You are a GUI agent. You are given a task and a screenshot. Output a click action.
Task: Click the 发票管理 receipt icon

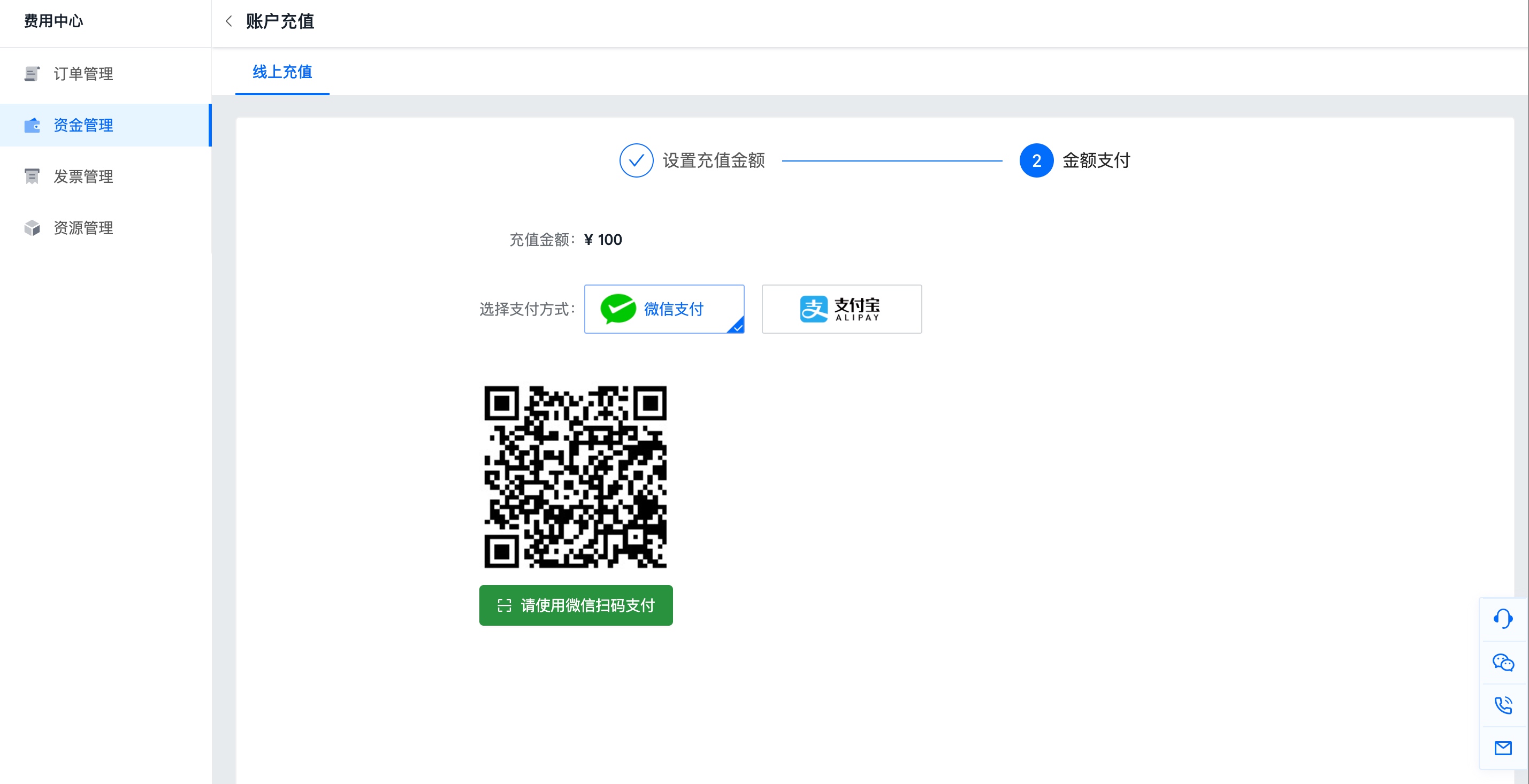coord(32,176)
